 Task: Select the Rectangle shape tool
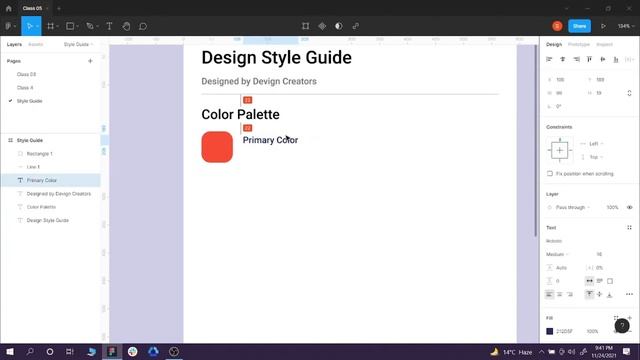(70, 26)
